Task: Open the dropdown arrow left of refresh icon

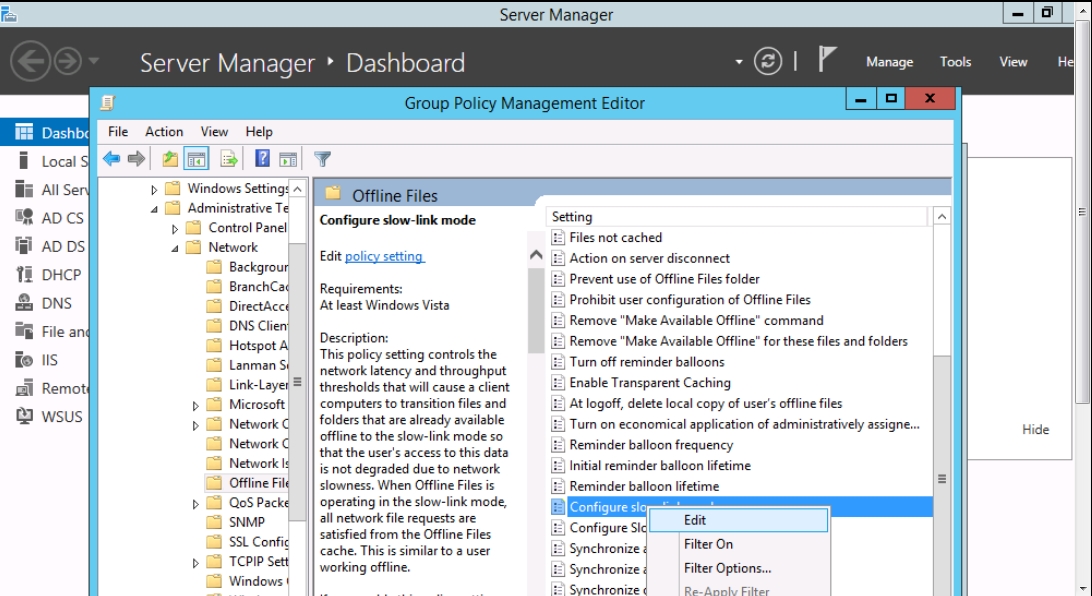Action: (x=739, y=62)
